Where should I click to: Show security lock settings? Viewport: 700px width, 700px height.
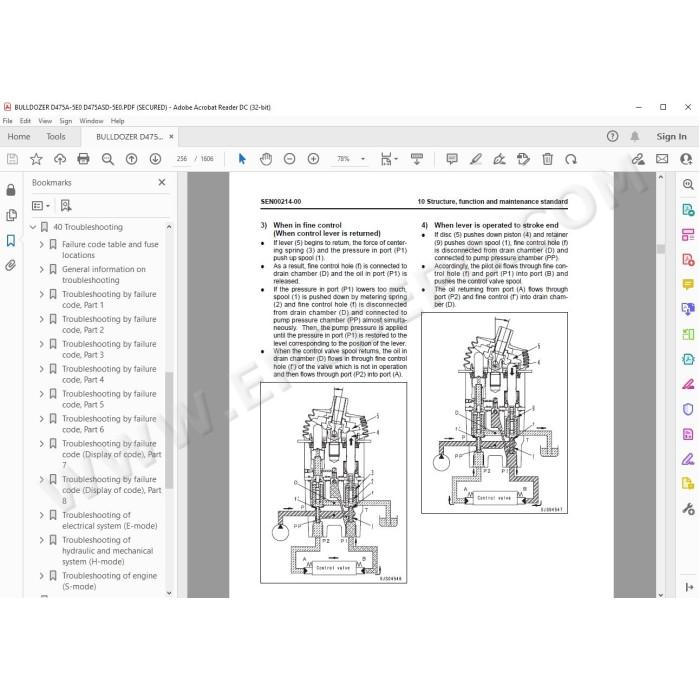[x=11, y=190]
